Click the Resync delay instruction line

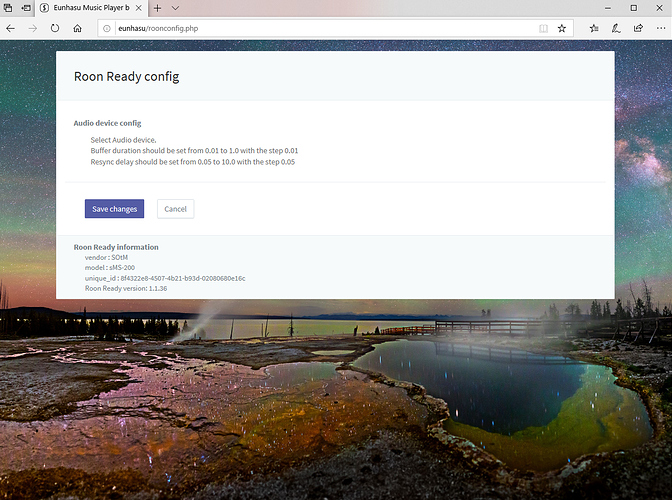point(192,162)
